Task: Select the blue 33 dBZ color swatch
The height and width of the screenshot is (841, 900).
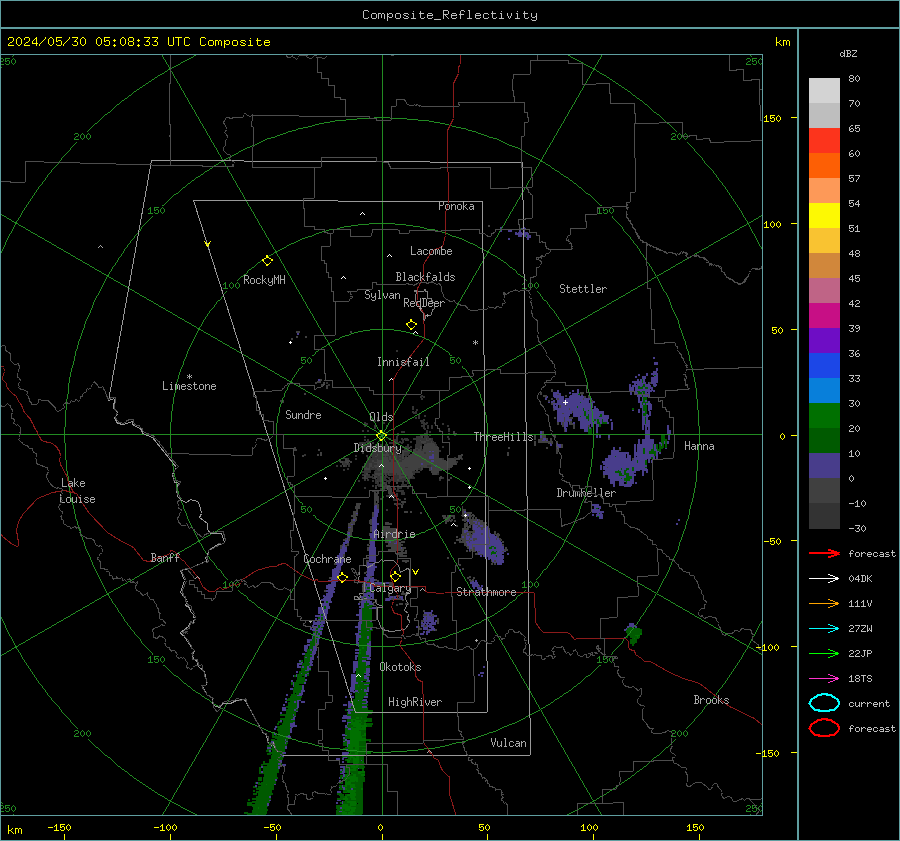Action: [x=824, y=365]
